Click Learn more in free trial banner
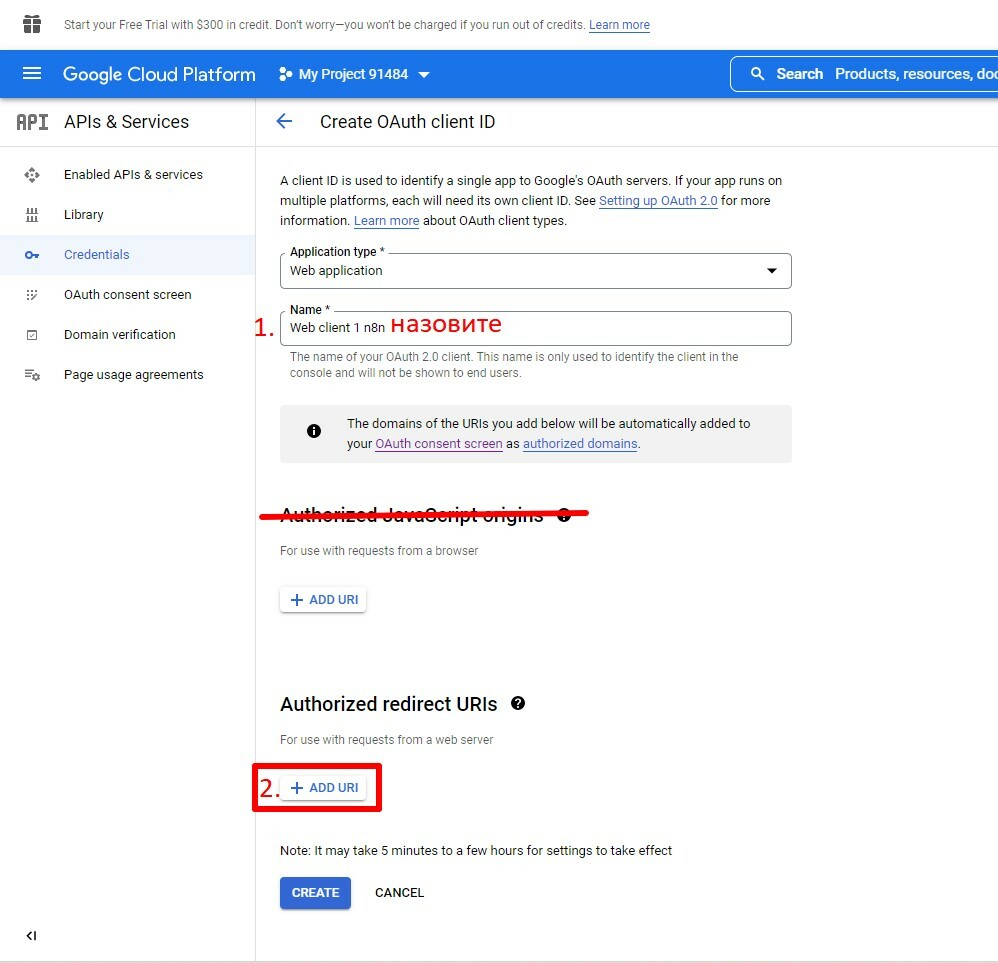 point(619,25)
